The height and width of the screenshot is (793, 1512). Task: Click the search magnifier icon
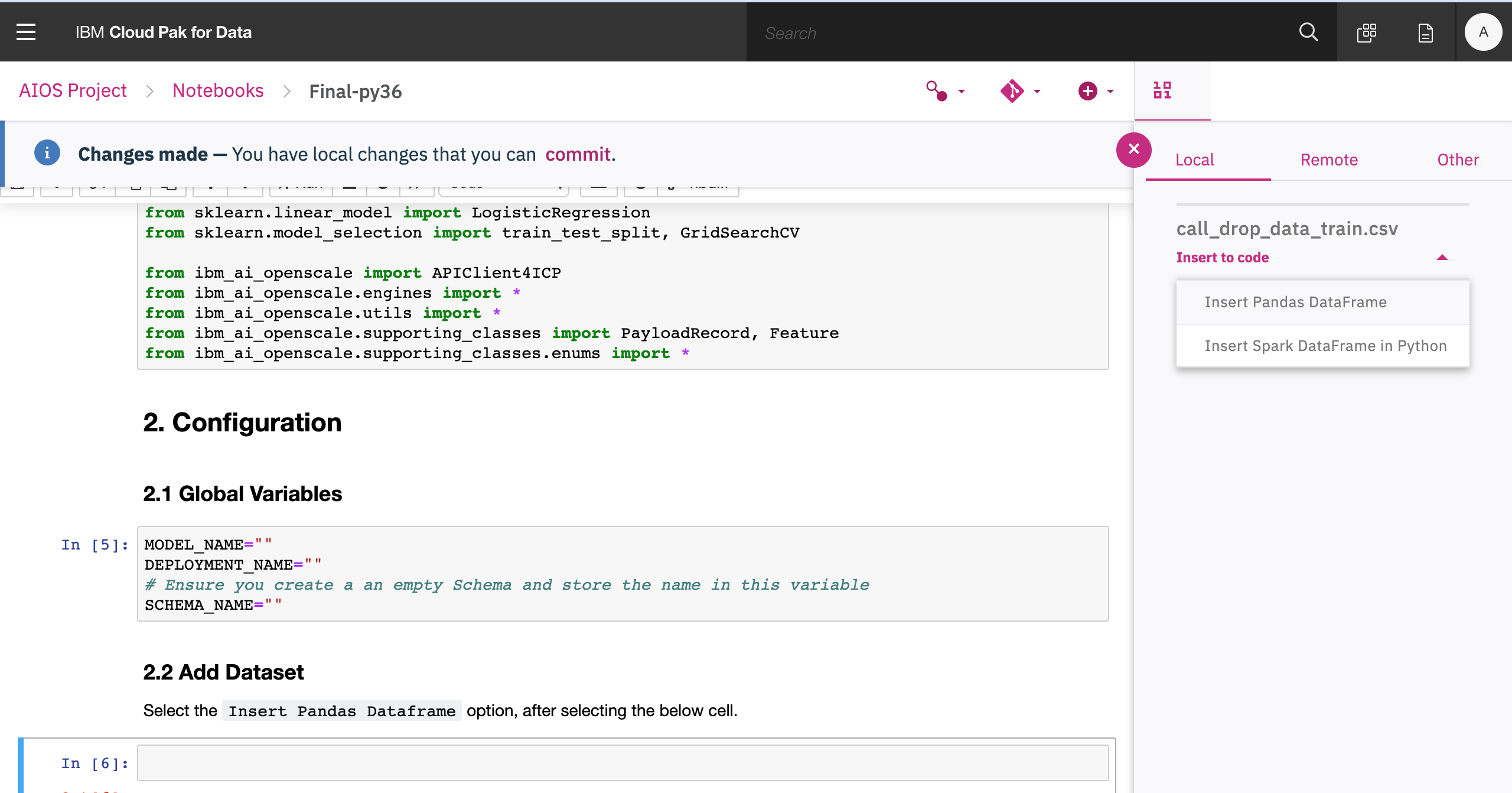tap(1308, 32)
